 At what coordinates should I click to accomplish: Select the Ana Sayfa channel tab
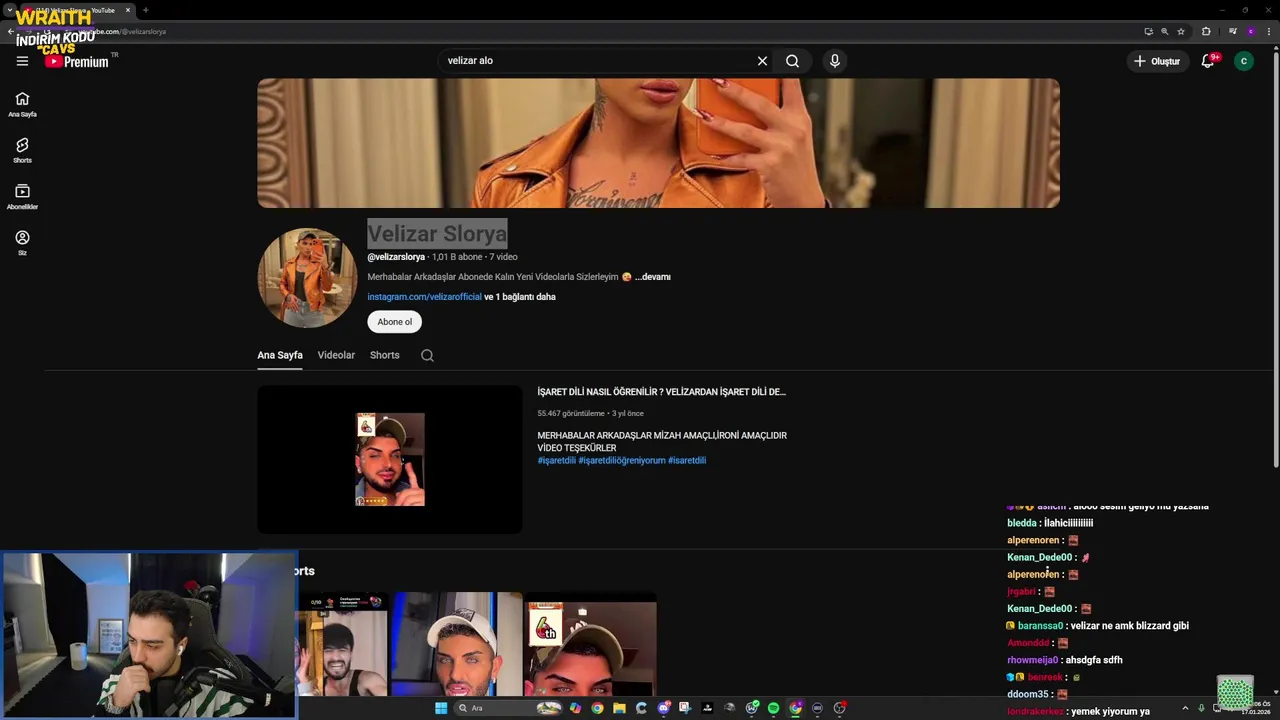(x=280, y=355)
